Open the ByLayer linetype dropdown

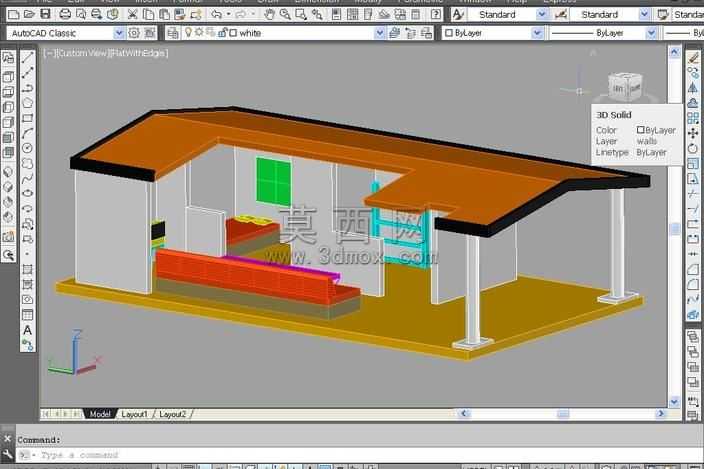(x=651, y=33)
